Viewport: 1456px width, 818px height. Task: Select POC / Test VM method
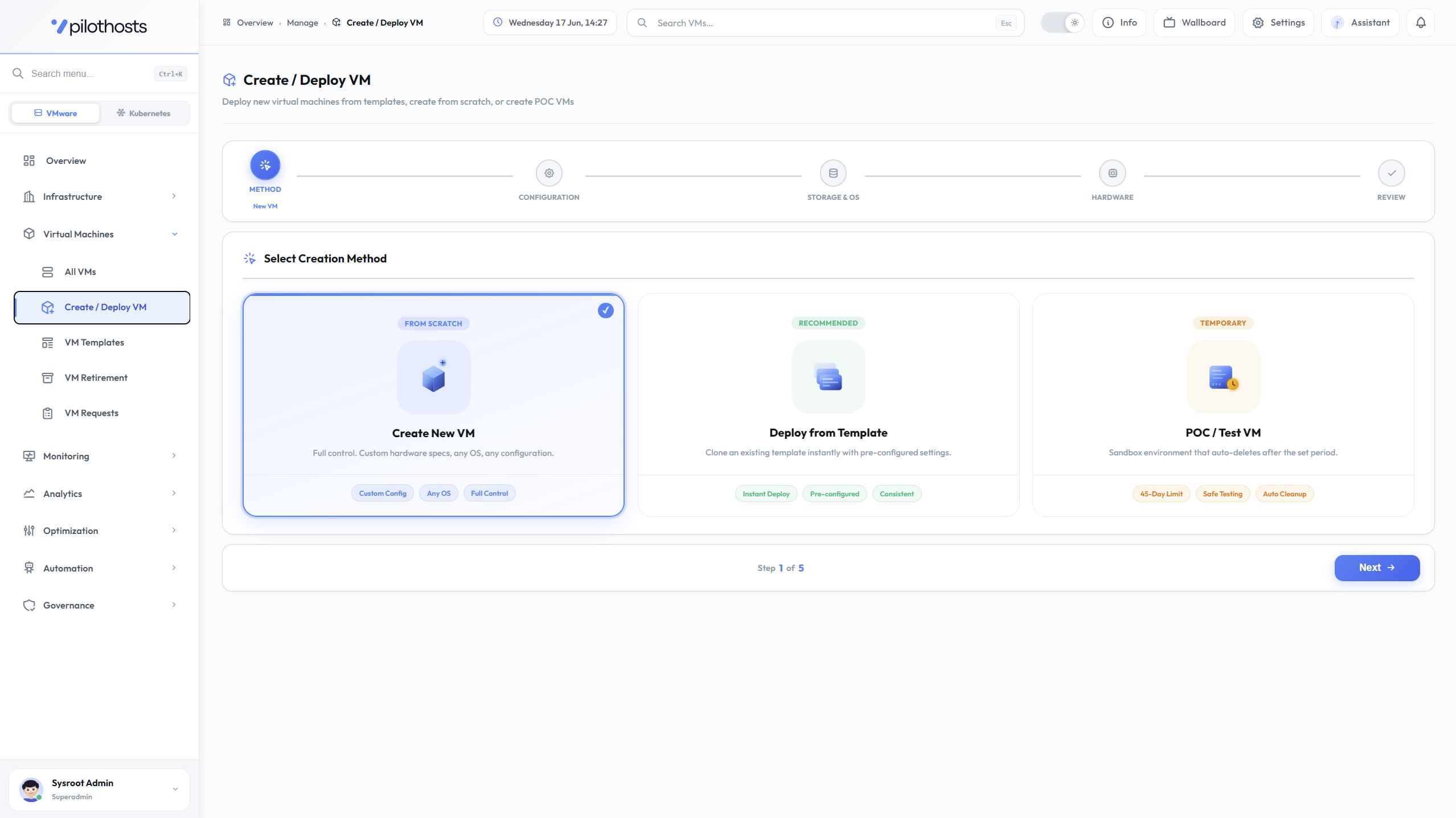click(1223, 405)
